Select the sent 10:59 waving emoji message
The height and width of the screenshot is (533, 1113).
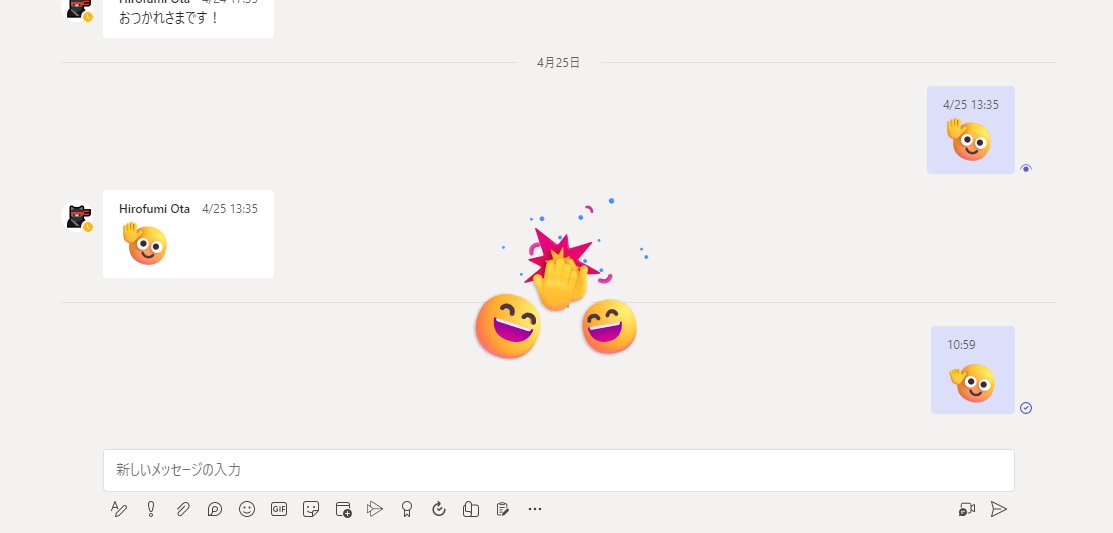pyautogui.click(x=972, y=370)
